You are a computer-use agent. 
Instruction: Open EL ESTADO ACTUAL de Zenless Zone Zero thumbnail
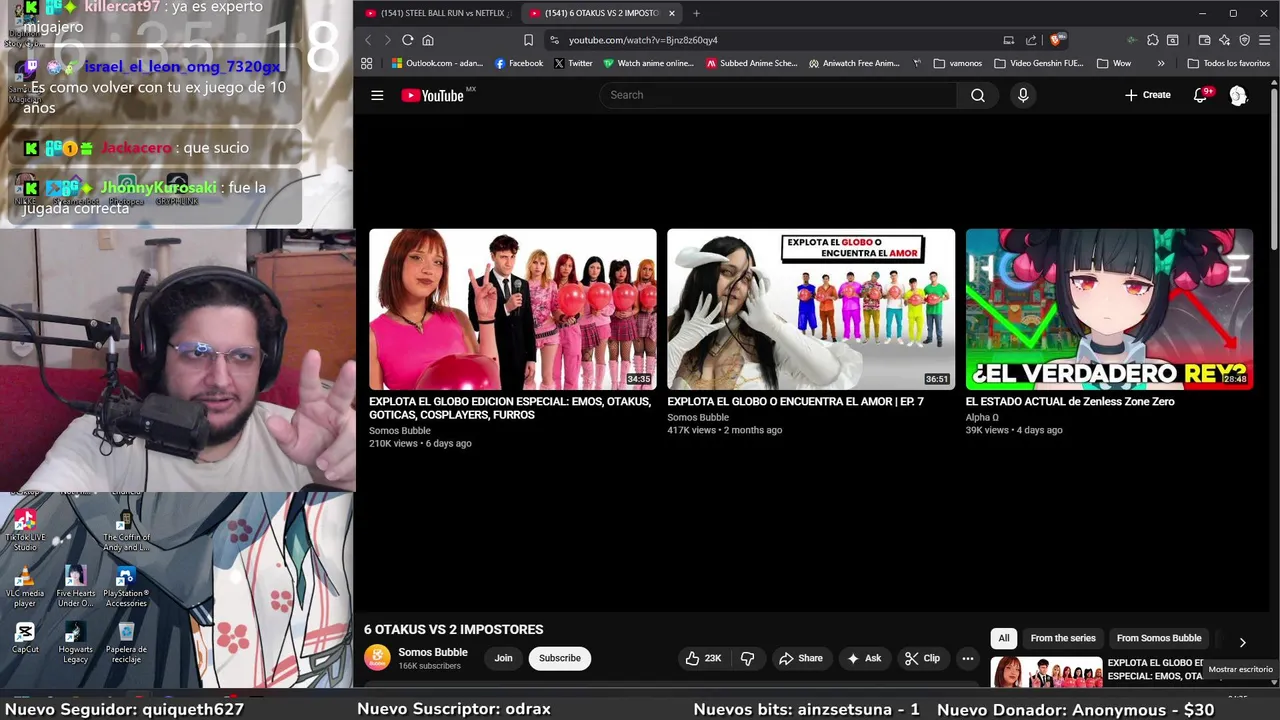(1109, 309)
